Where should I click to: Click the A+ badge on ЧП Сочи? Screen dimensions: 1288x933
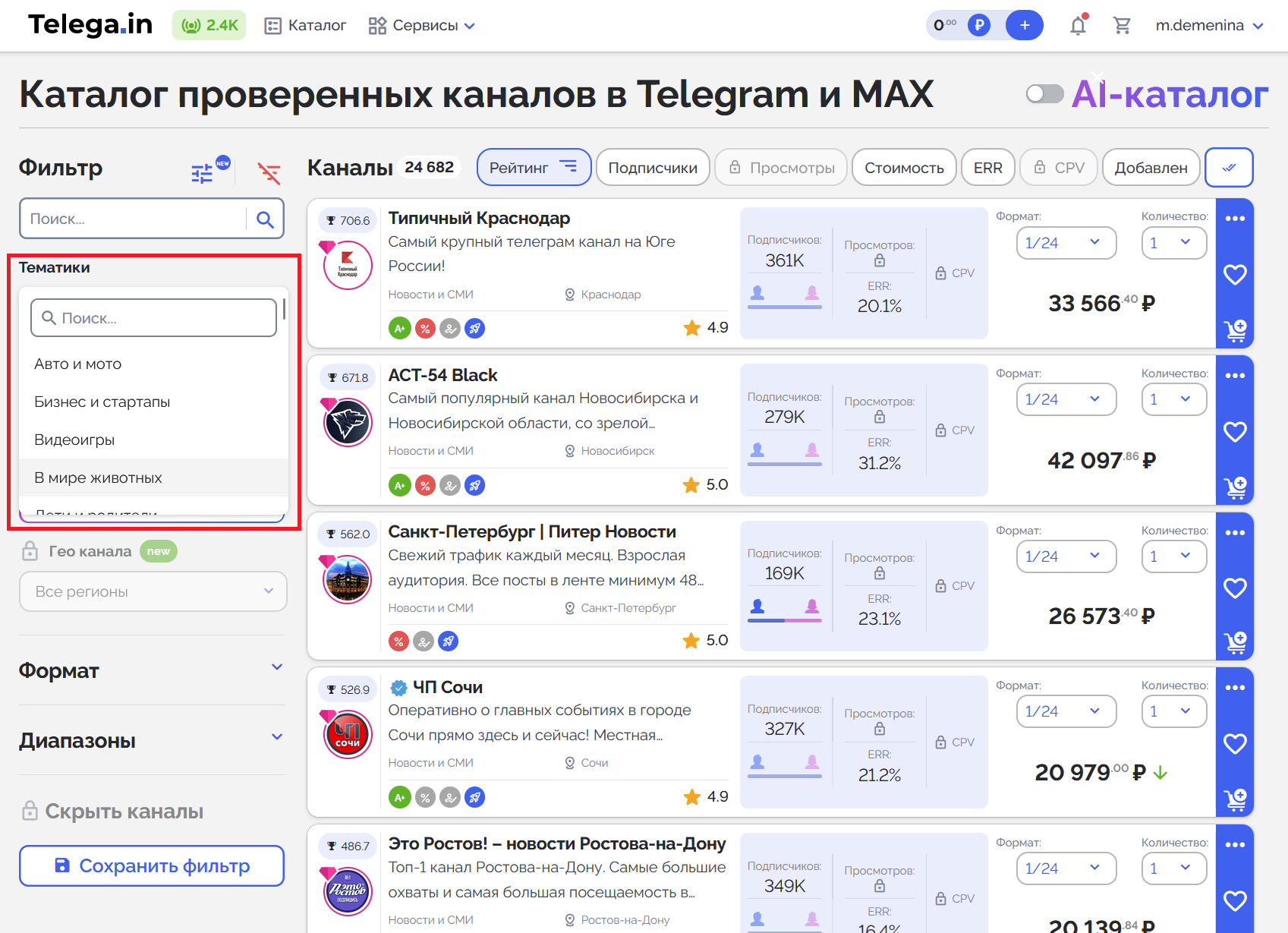[399, 797]
